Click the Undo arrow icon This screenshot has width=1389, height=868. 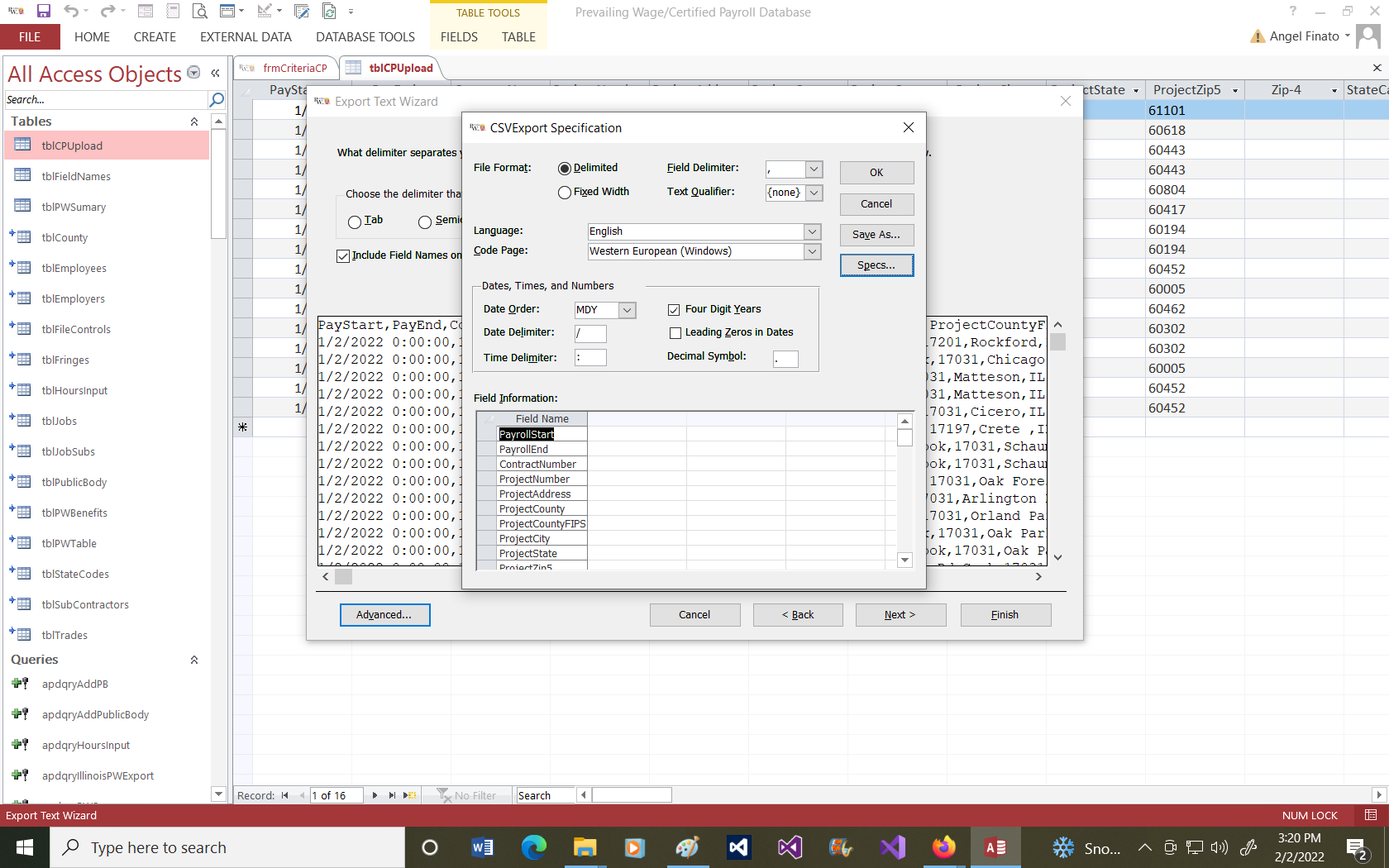point(71,12)
